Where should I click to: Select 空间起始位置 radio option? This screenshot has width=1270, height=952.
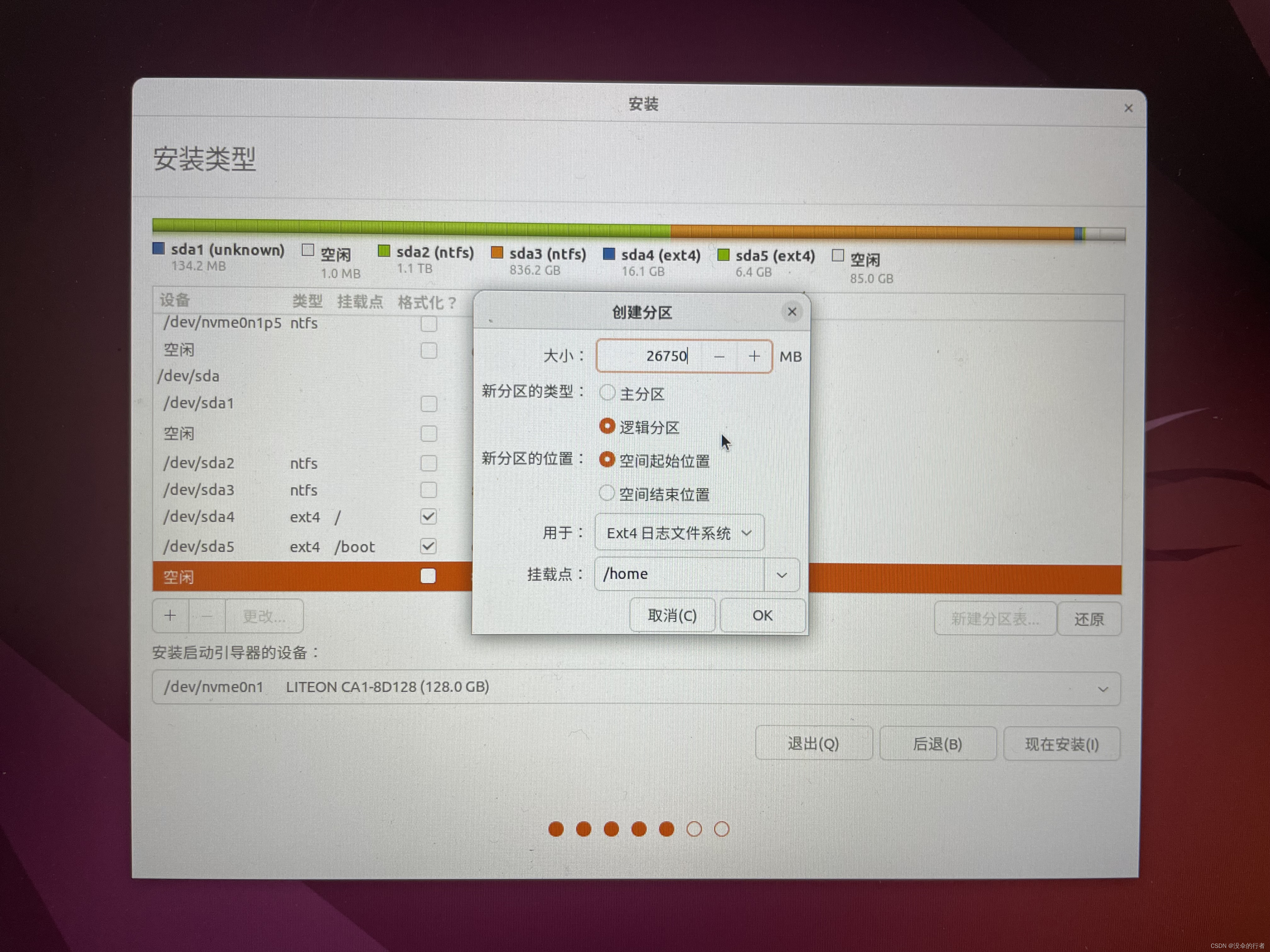tap(607, 460)
